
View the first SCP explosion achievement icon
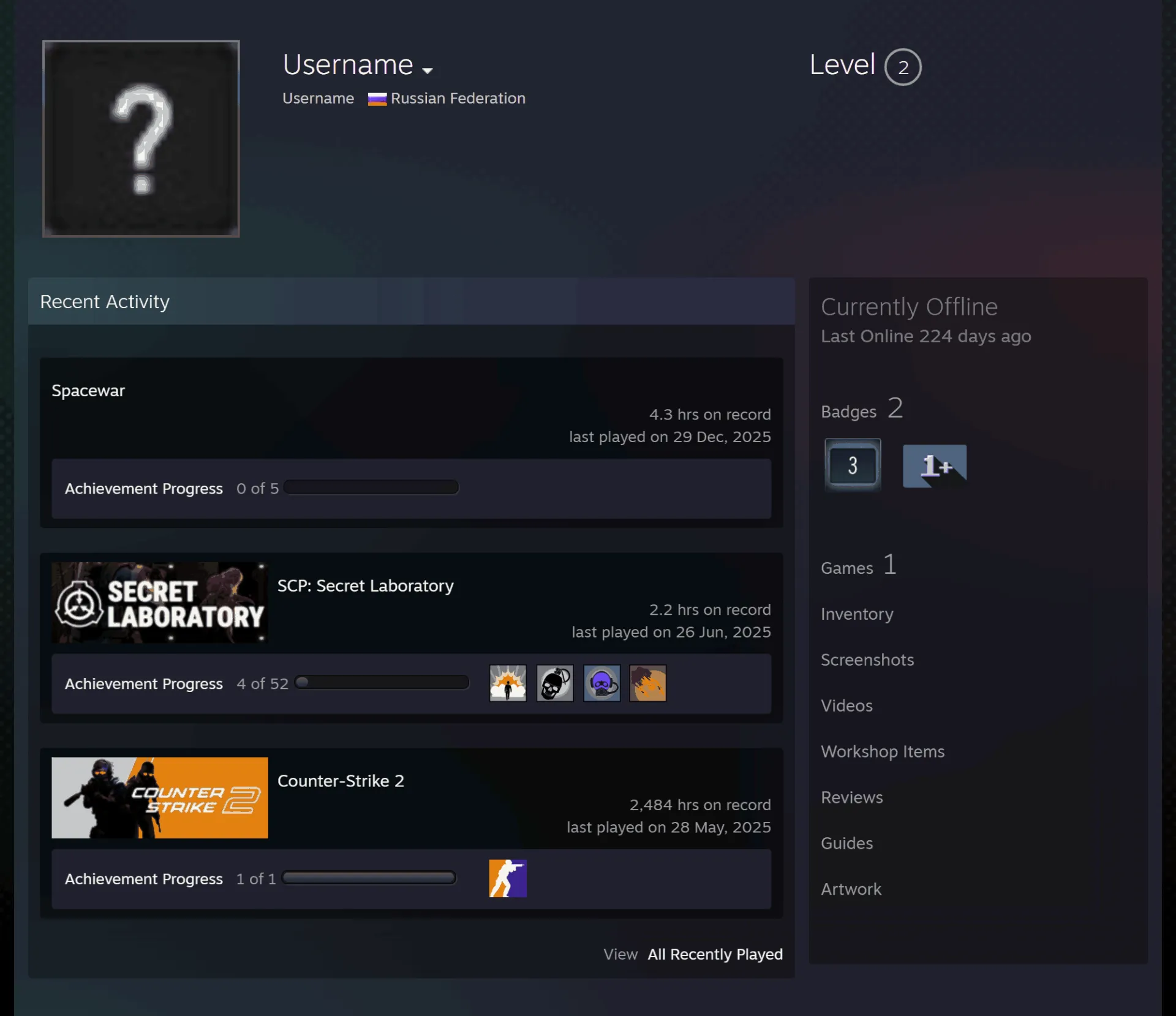[507, 683]
